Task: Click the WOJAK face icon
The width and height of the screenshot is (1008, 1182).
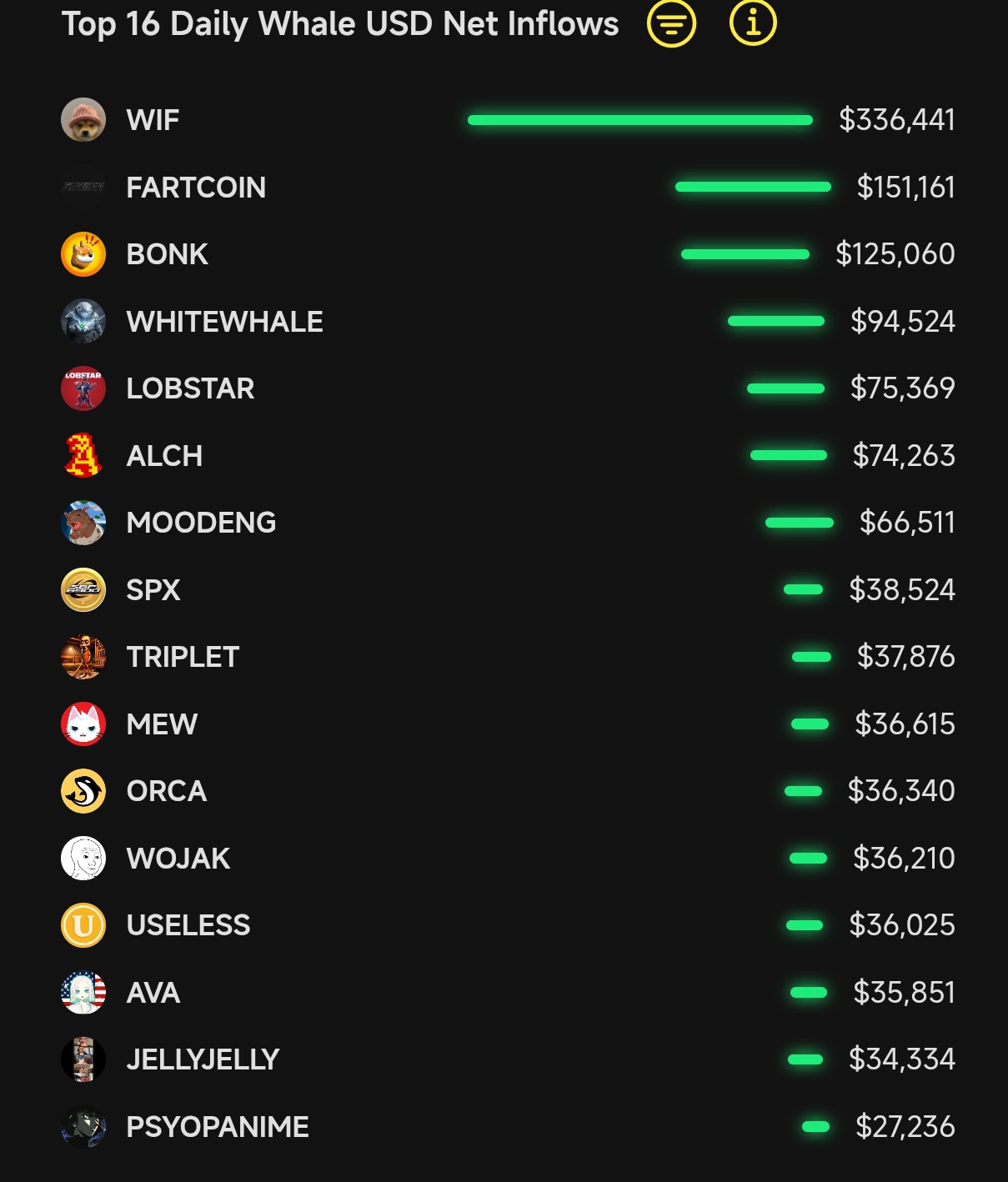Action: tap(83, 859)
